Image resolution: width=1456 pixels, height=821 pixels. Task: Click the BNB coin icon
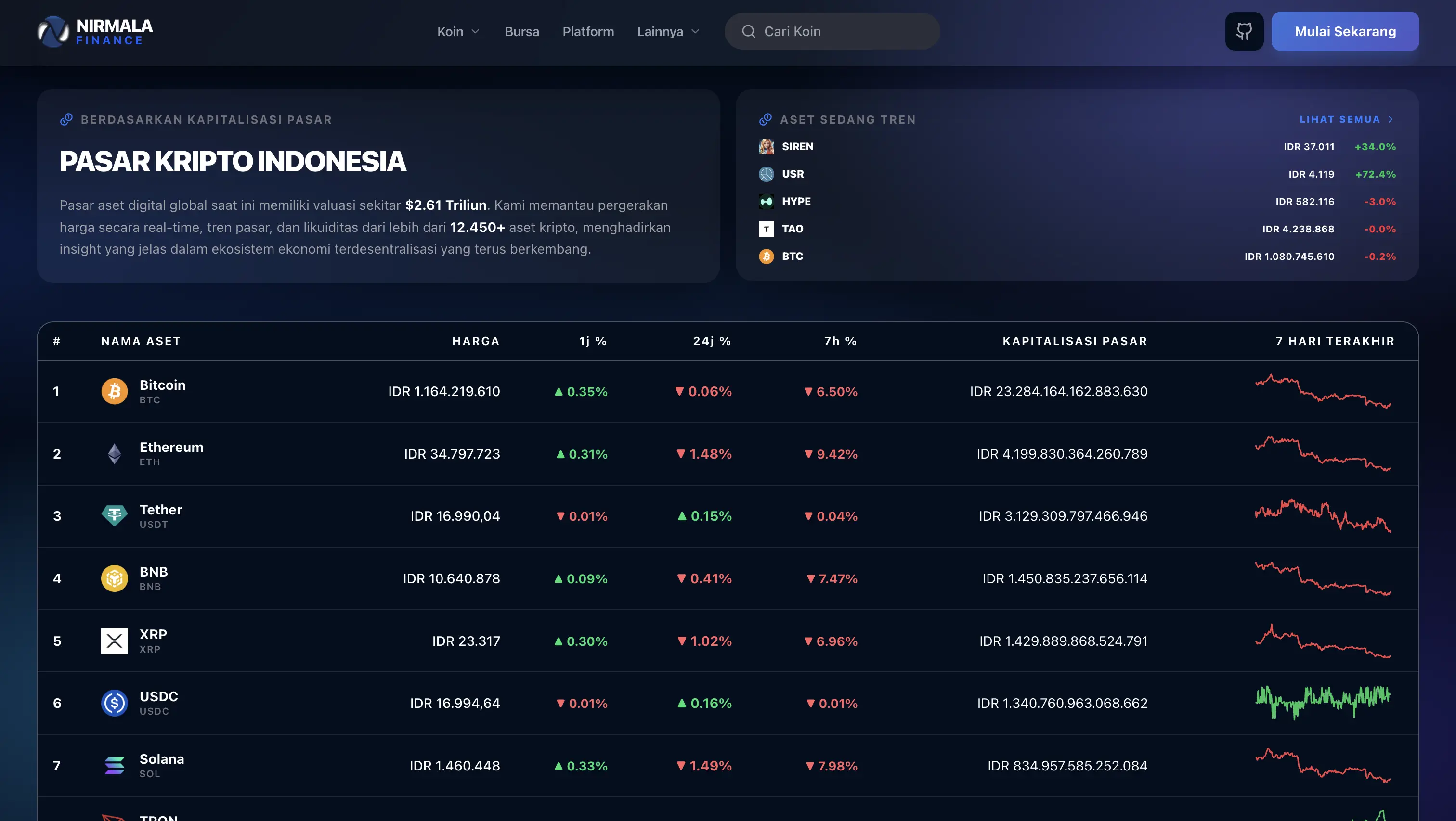[x=114, y=578]
